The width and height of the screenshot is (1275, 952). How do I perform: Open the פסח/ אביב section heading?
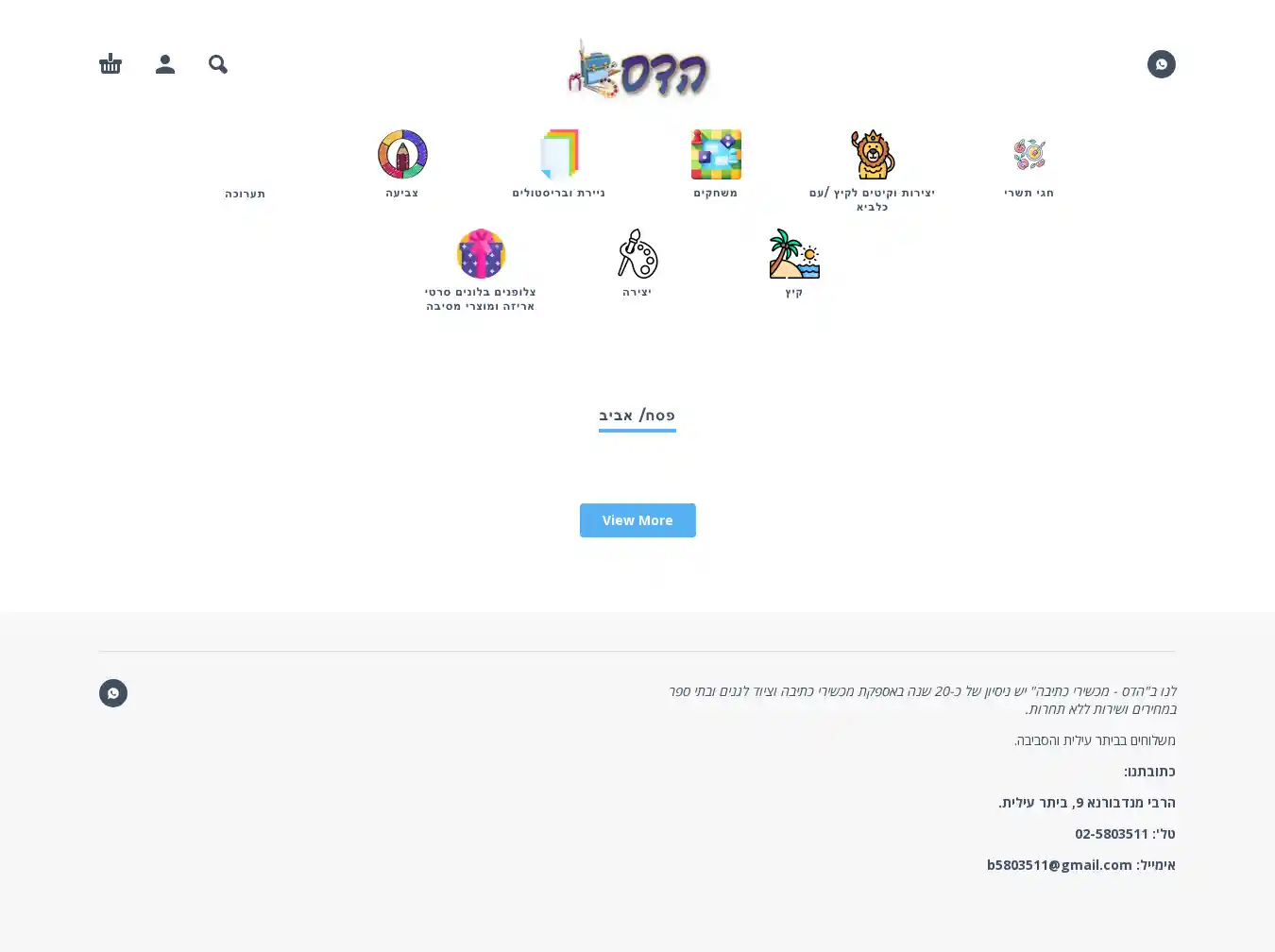(637, 416)
